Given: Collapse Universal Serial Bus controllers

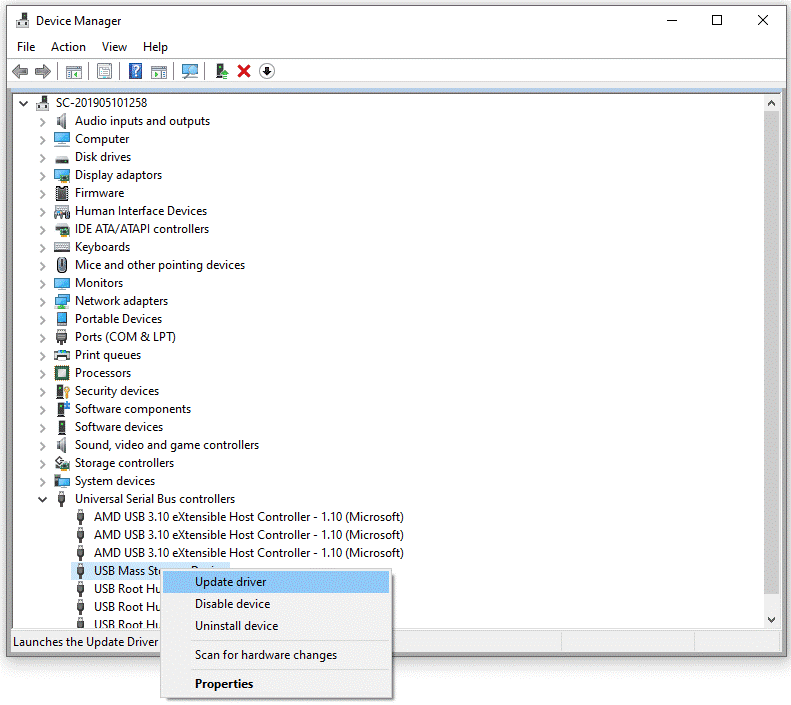Looking at the screenshot, I should coord(42,499).
